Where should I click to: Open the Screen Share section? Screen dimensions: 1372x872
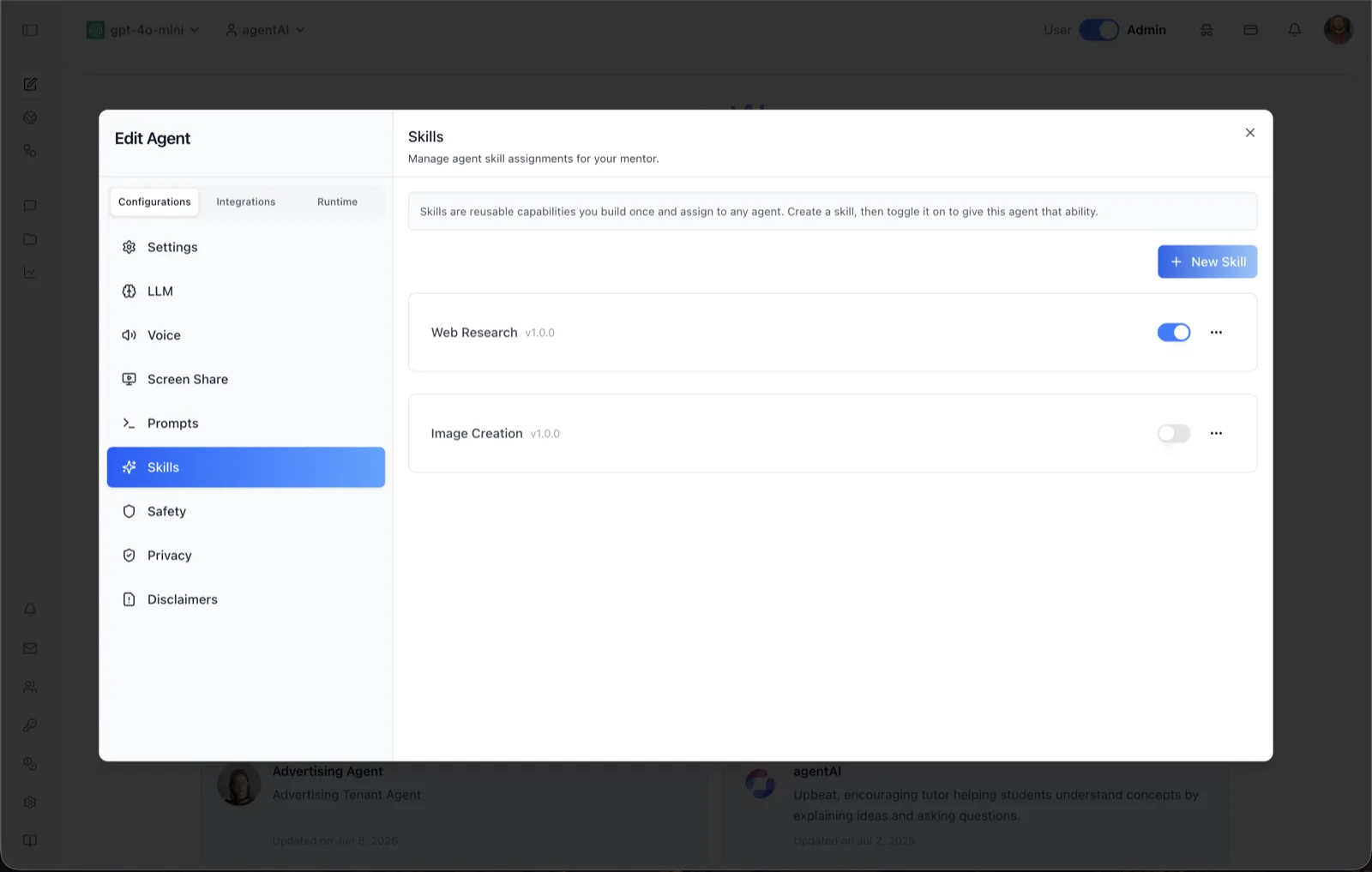[246, 379]
